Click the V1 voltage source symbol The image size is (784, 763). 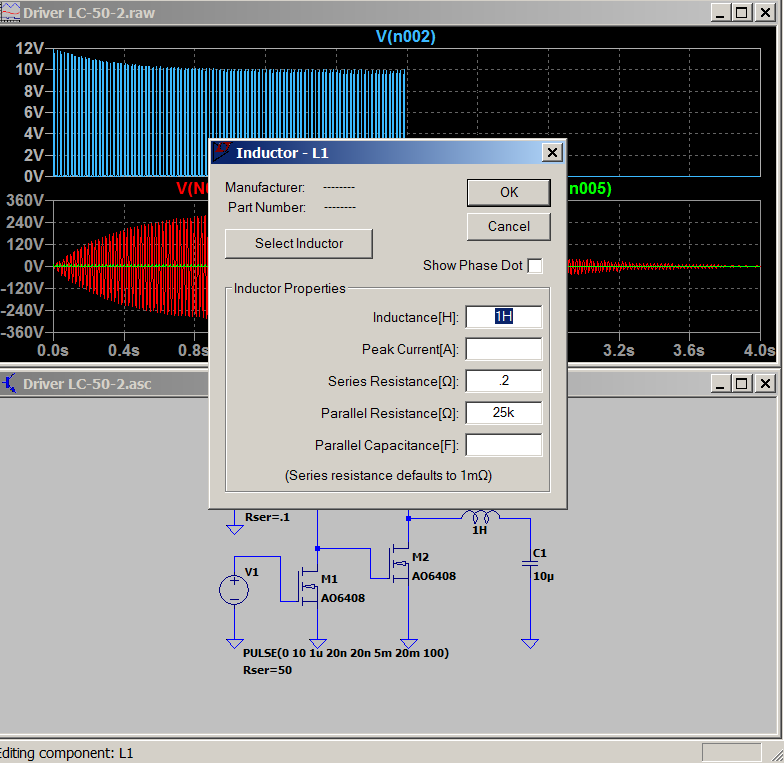pyautogui.click(x=234, y=589)
